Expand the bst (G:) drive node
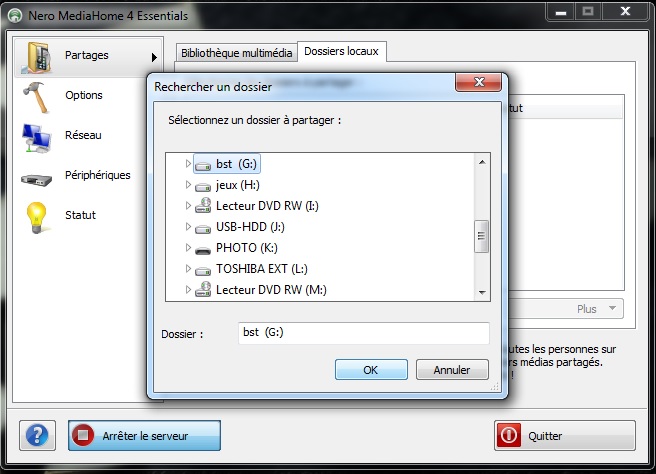 (x=188, y=163)
